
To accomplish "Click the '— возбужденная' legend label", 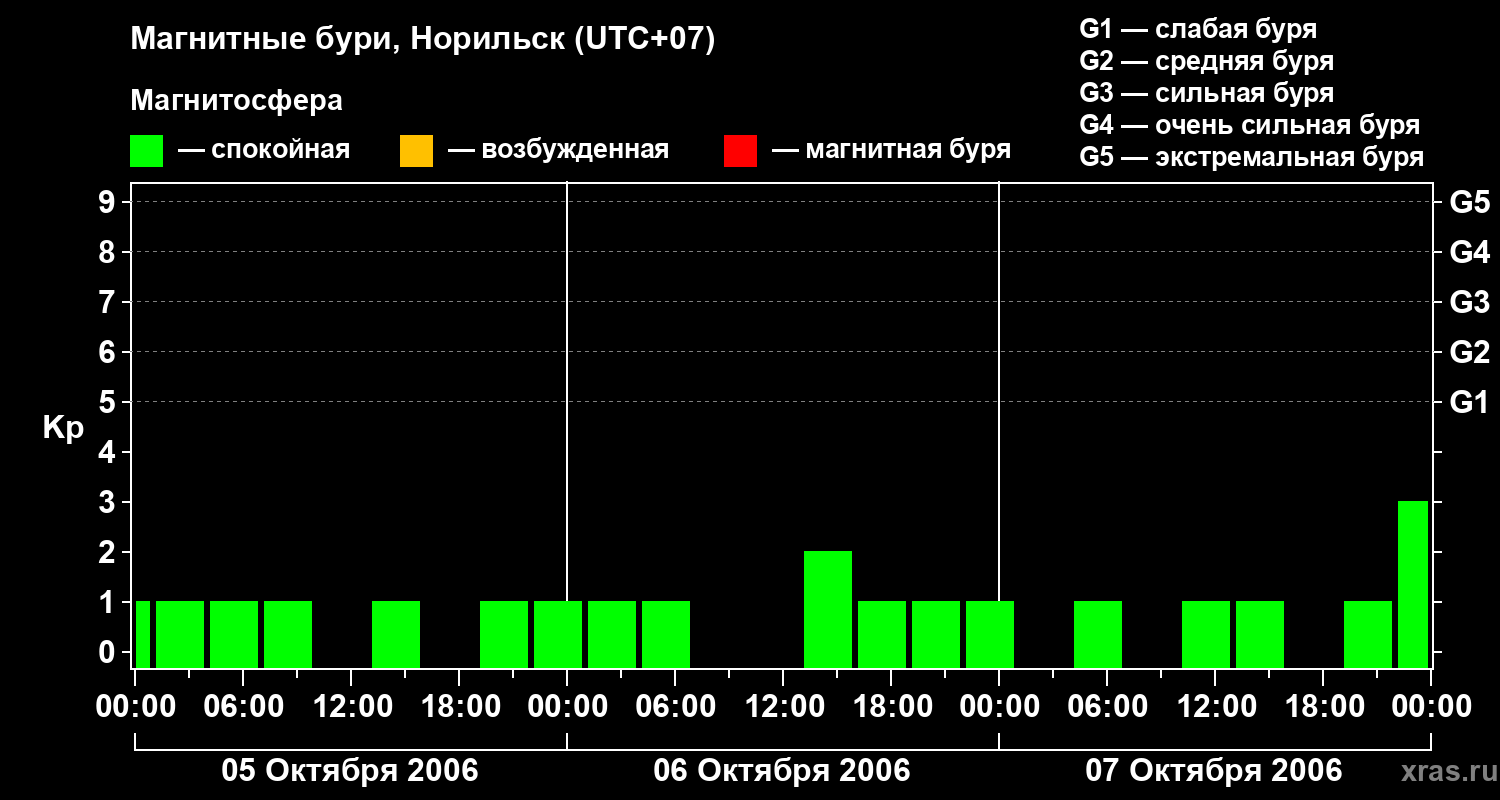I will click(x=558, y=151).
